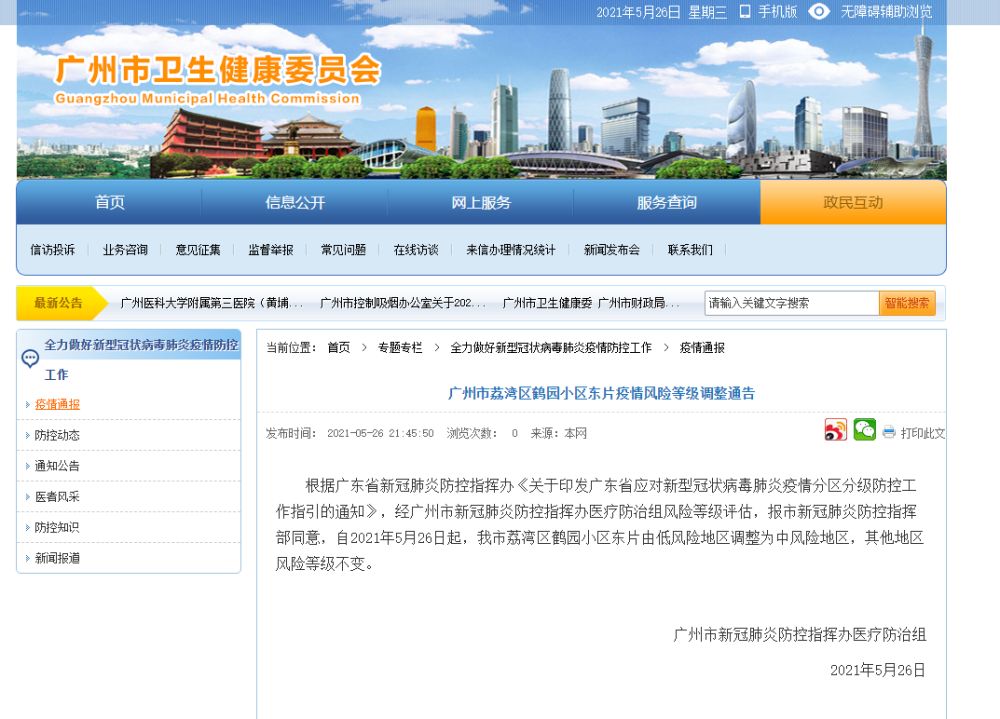1000x719 pixels.
Task: Click the 智能搜索 search button
Action: tap(907, 303)
